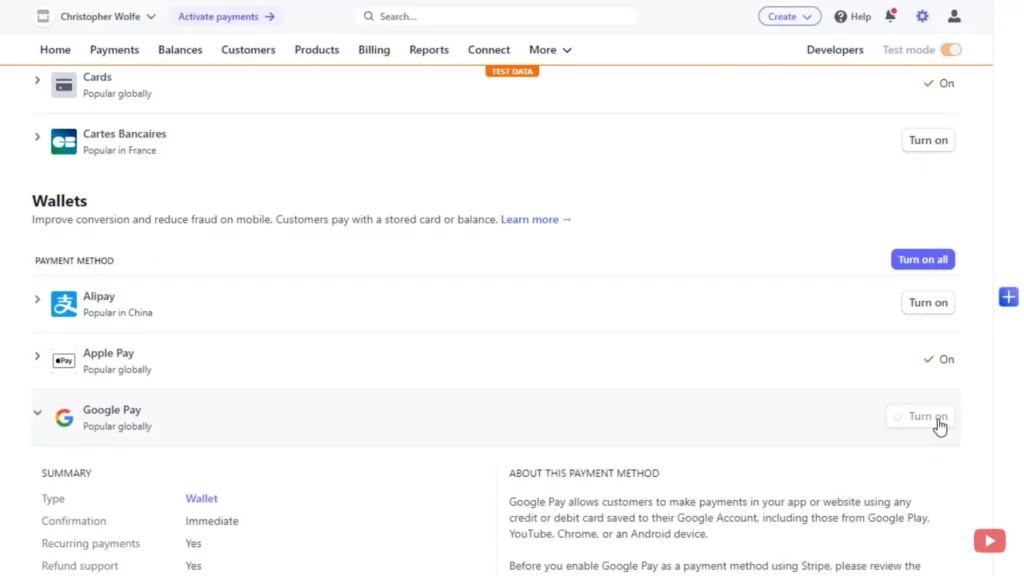Open the notifications bell
Viewport: 1024px width, 576px height.
click(890, 16)
